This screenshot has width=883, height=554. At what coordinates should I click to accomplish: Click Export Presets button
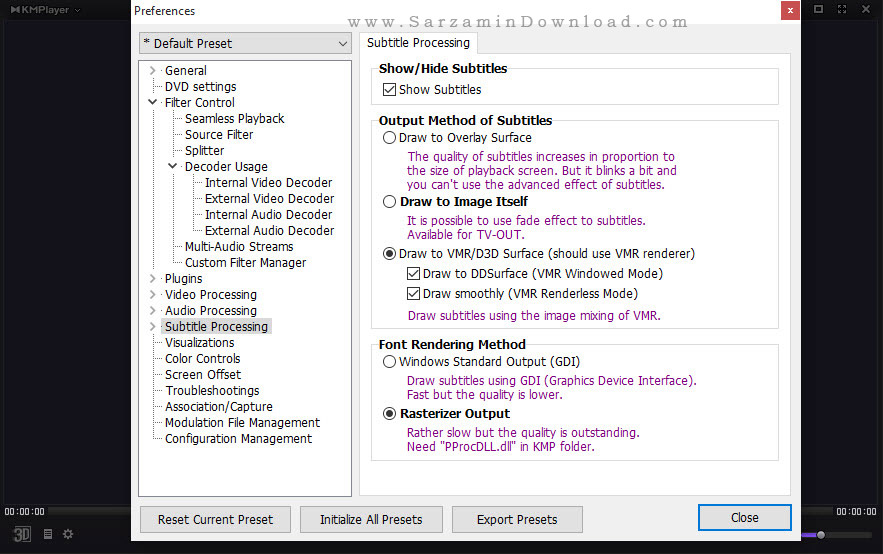(x=517, y=520)
